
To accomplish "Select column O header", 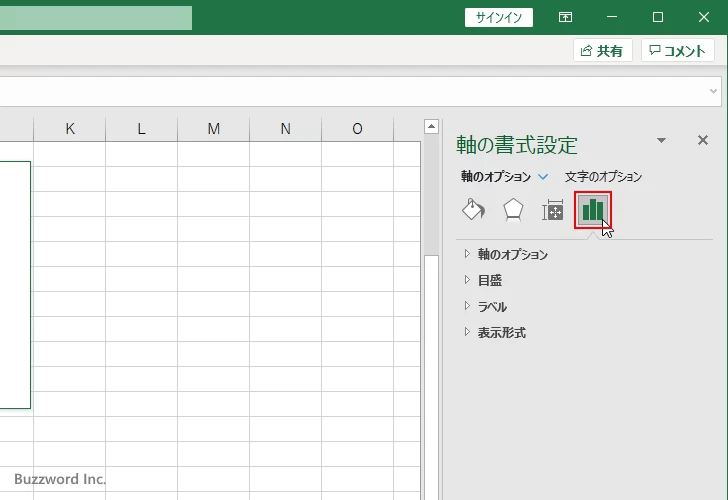I will 357,129.
